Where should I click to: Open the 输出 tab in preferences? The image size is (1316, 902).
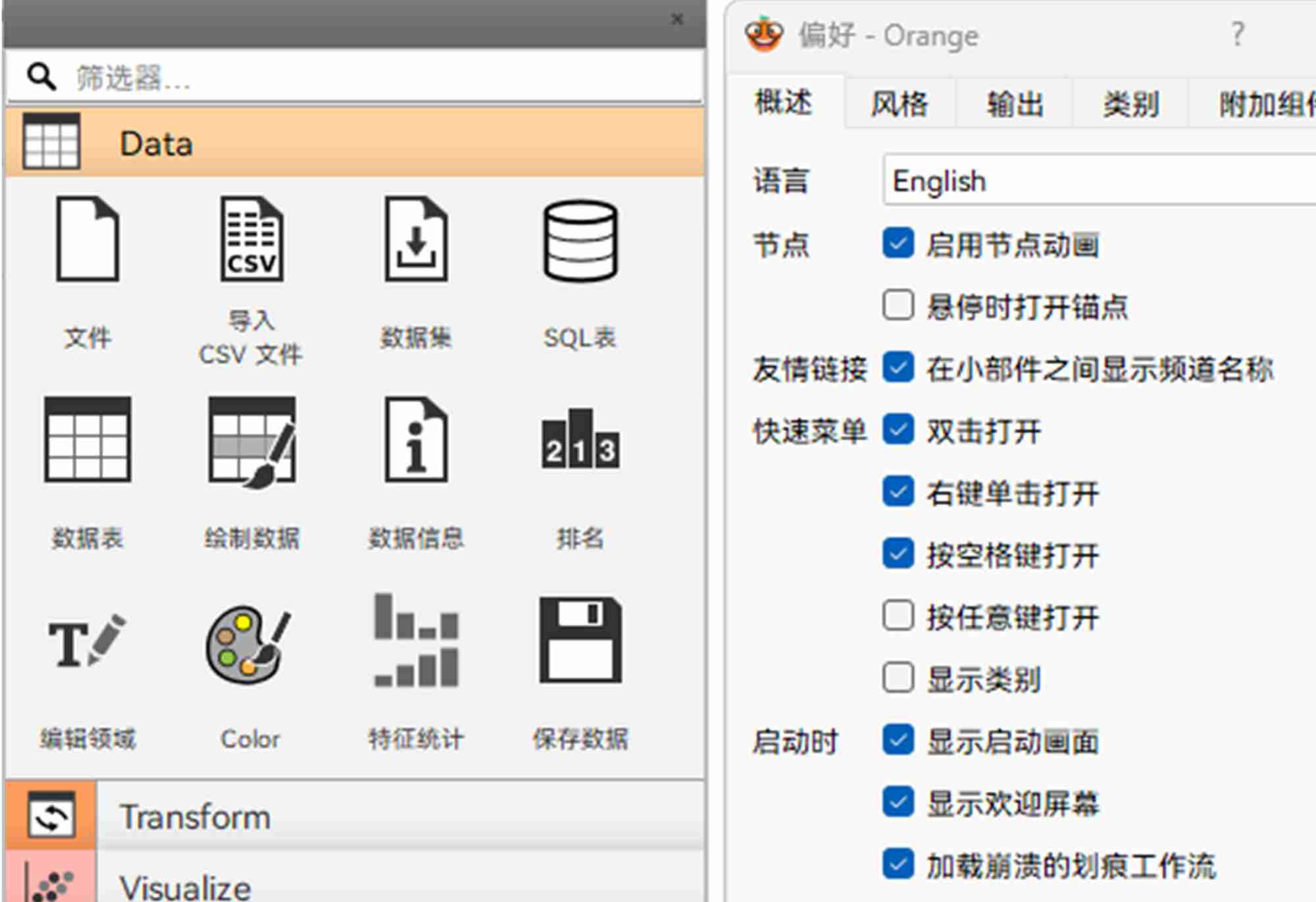1015,104
